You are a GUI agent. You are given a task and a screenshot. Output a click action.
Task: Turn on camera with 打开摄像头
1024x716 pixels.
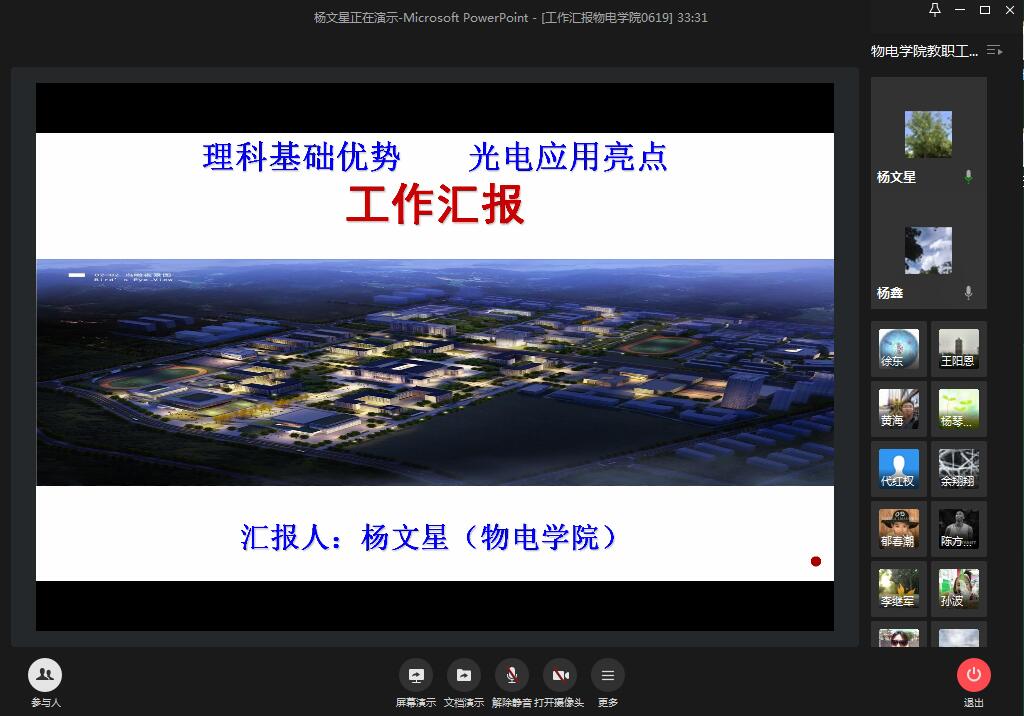tap(560, 676)
